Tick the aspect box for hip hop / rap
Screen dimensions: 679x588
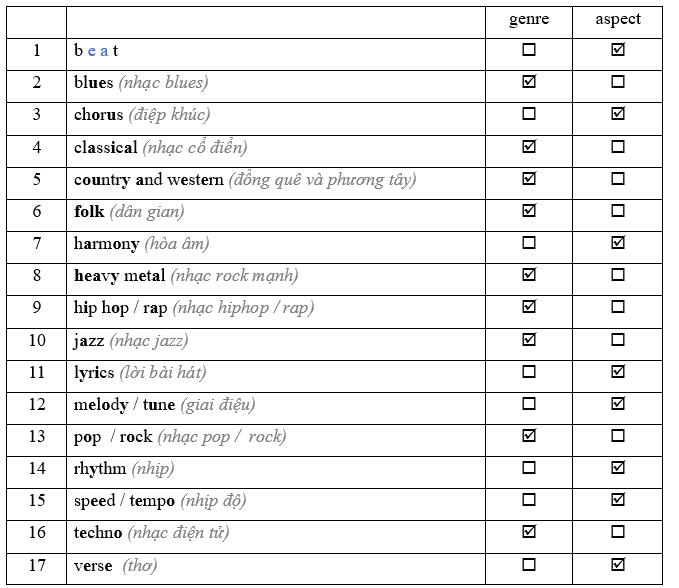(618, 307)
